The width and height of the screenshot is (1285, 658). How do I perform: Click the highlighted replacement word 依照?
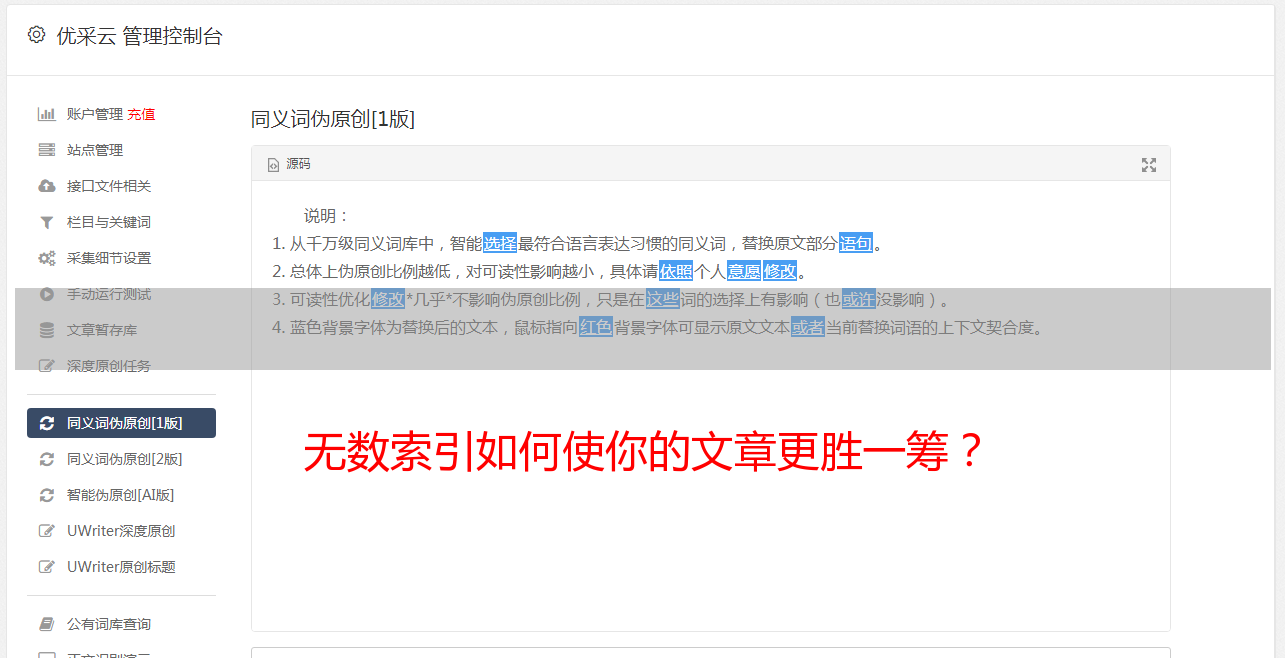[x=676, y=271]
